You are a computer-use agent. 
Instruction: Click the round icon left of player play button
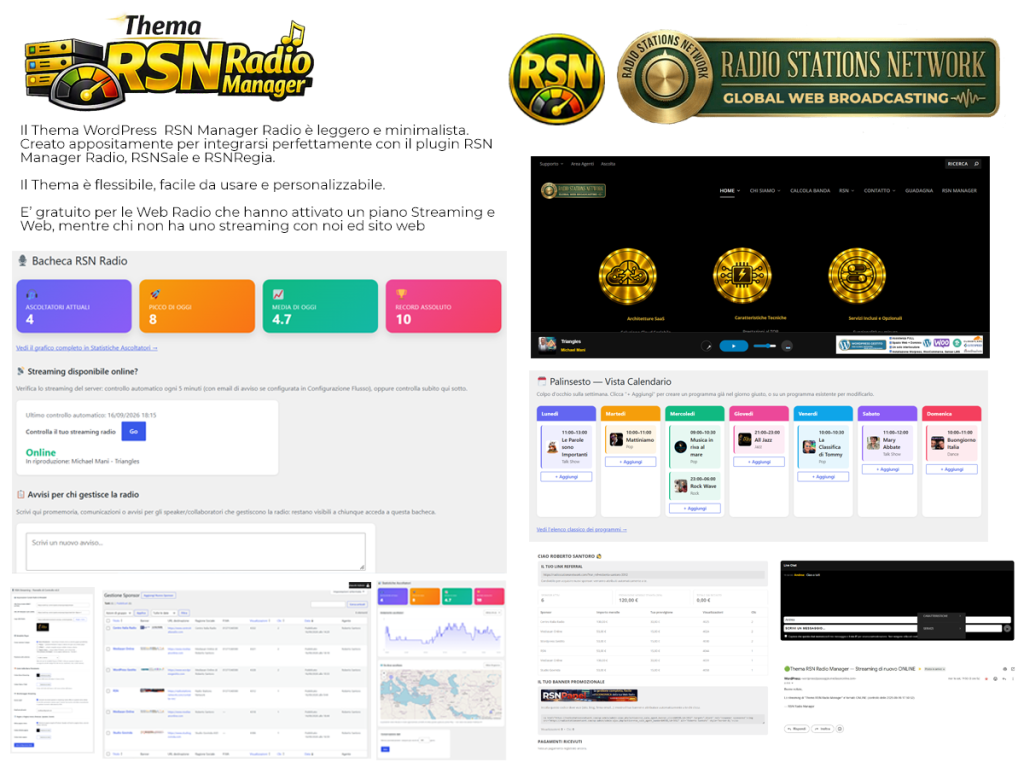click(x=707, y=346)
